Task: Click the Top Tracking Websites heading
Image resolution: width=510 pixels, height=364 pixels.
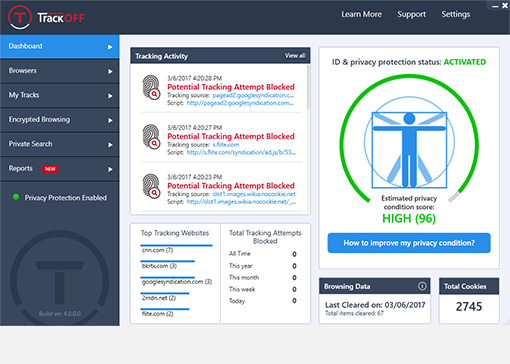Action: click(175, 233)
